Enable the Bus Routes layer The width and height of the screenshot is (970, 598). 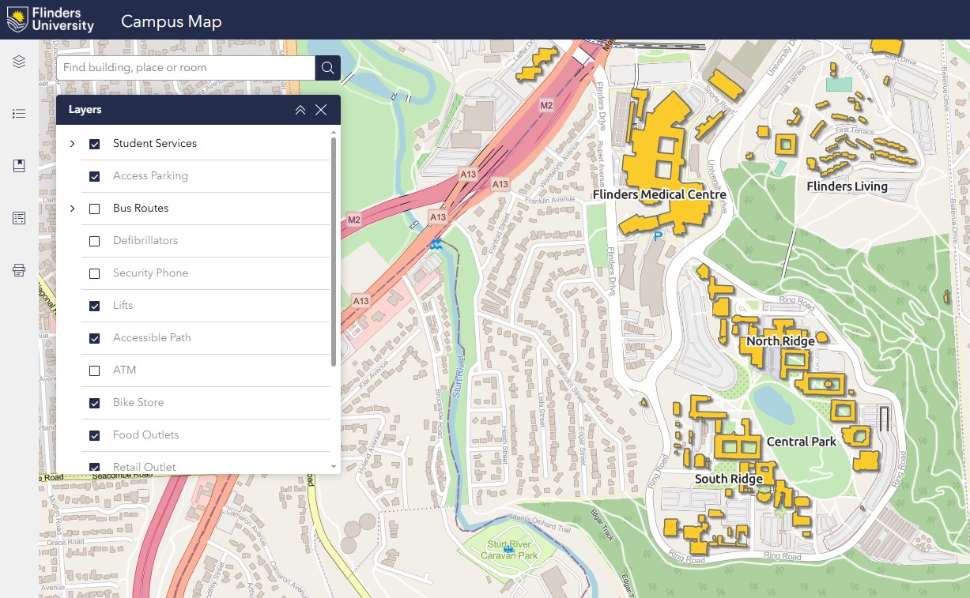click(95, 209)
